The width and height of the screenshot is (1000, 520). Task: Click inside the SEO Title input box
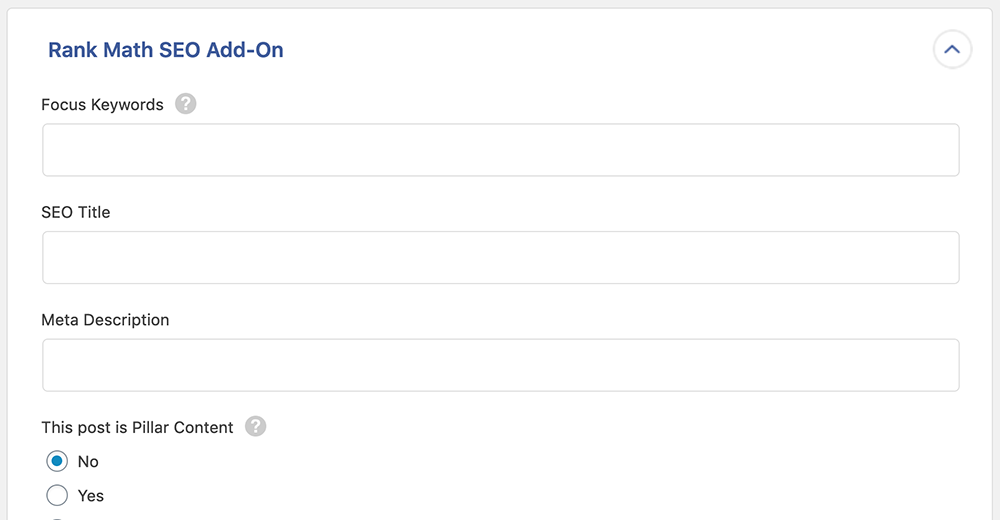500,258
